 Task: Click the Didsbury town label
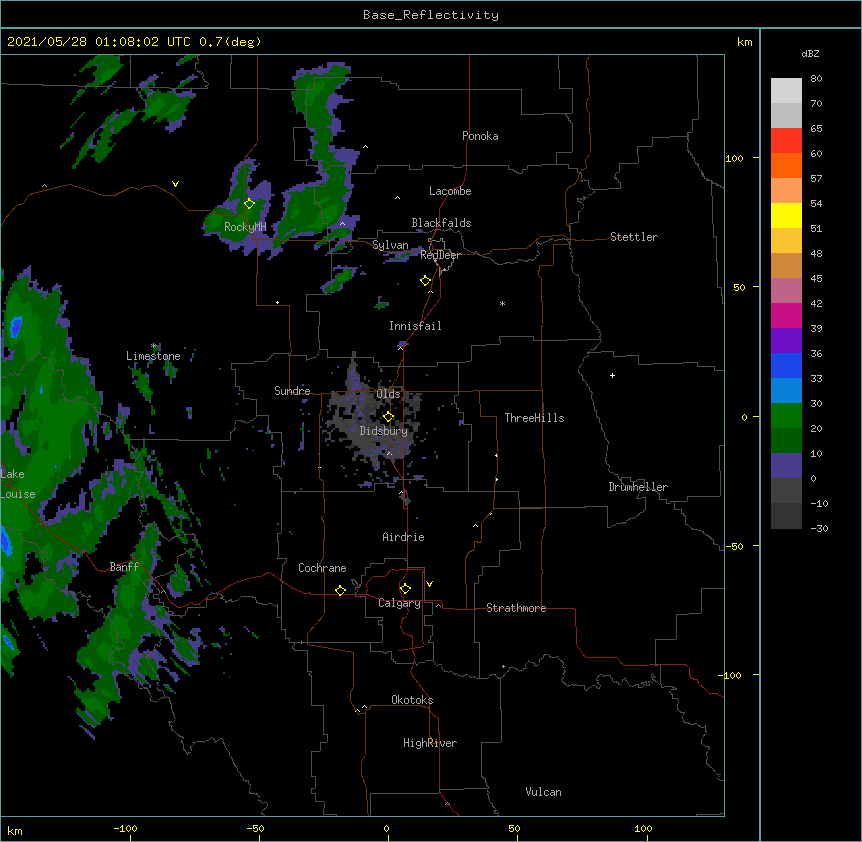pyautogui.click(x=384, y=431)
